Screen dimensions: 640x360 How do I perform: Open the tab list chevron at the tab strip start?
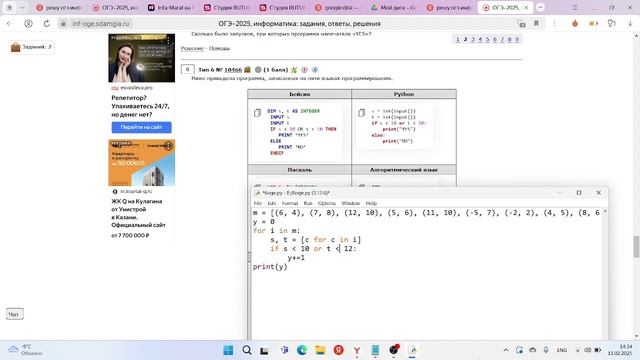pos(22,7)
